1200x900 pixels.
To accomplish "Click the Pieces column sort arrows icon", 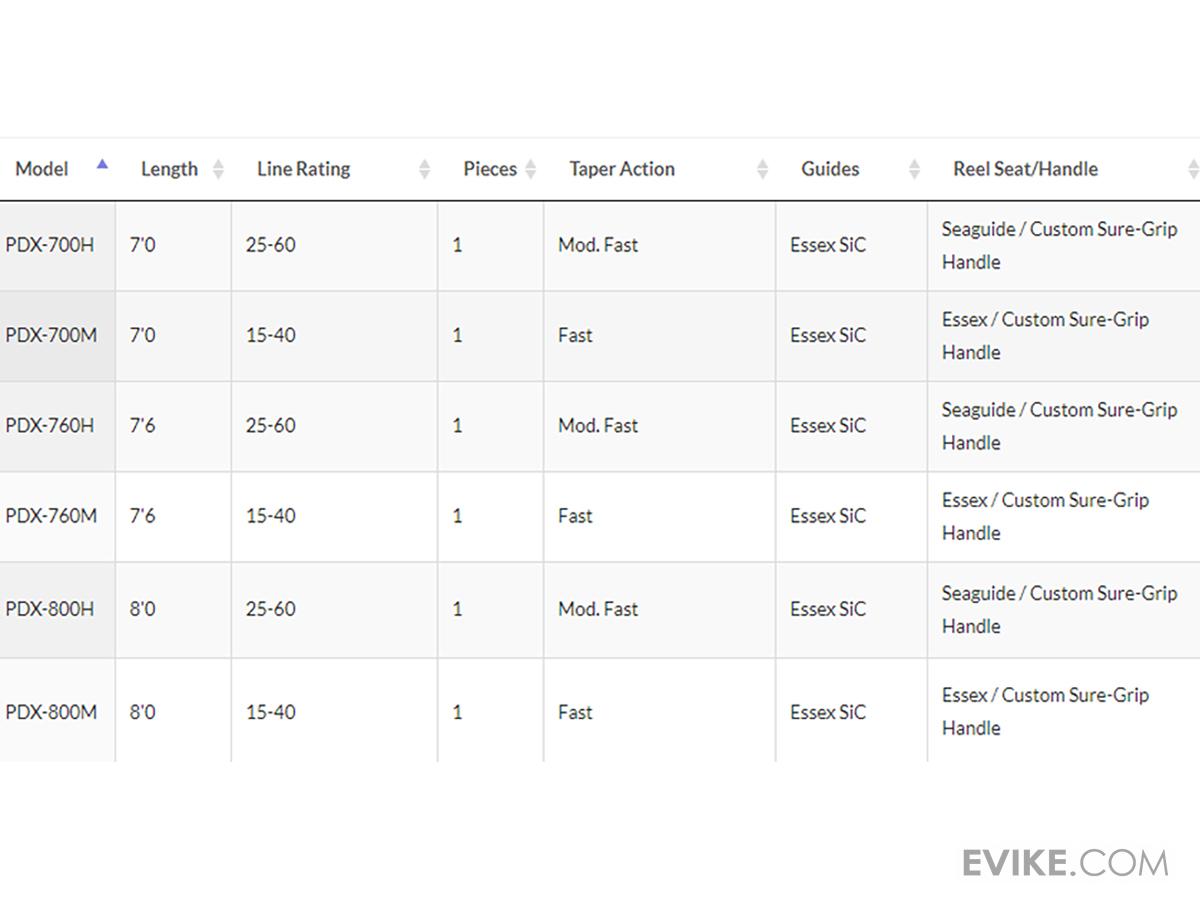I will 531,170.
